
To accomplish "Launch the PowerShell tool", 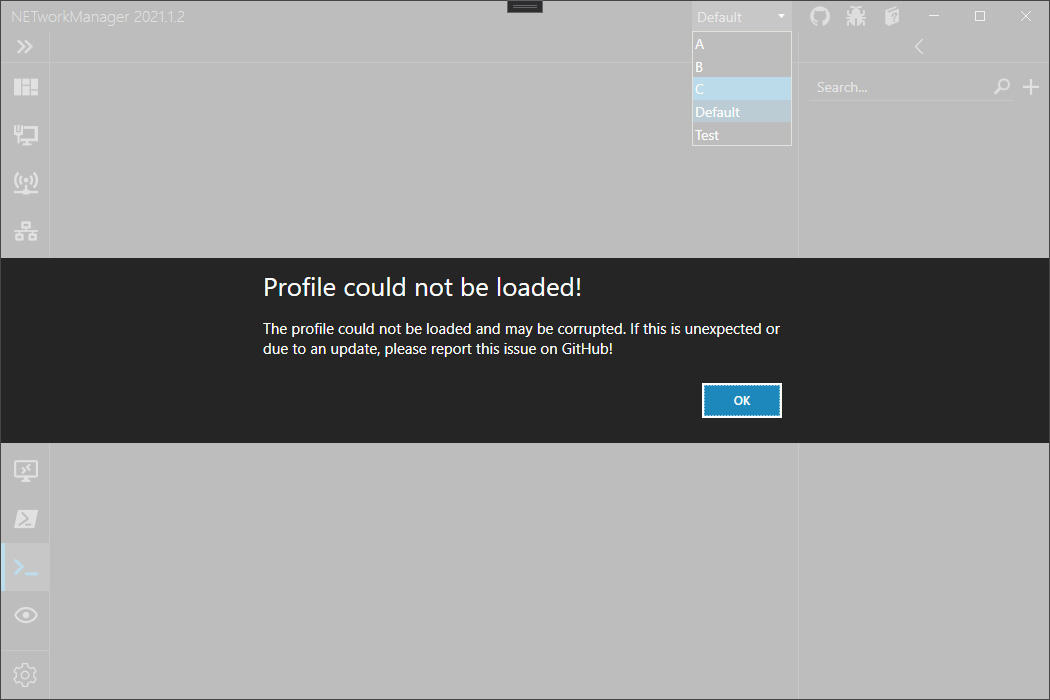I will pos(25,519).
